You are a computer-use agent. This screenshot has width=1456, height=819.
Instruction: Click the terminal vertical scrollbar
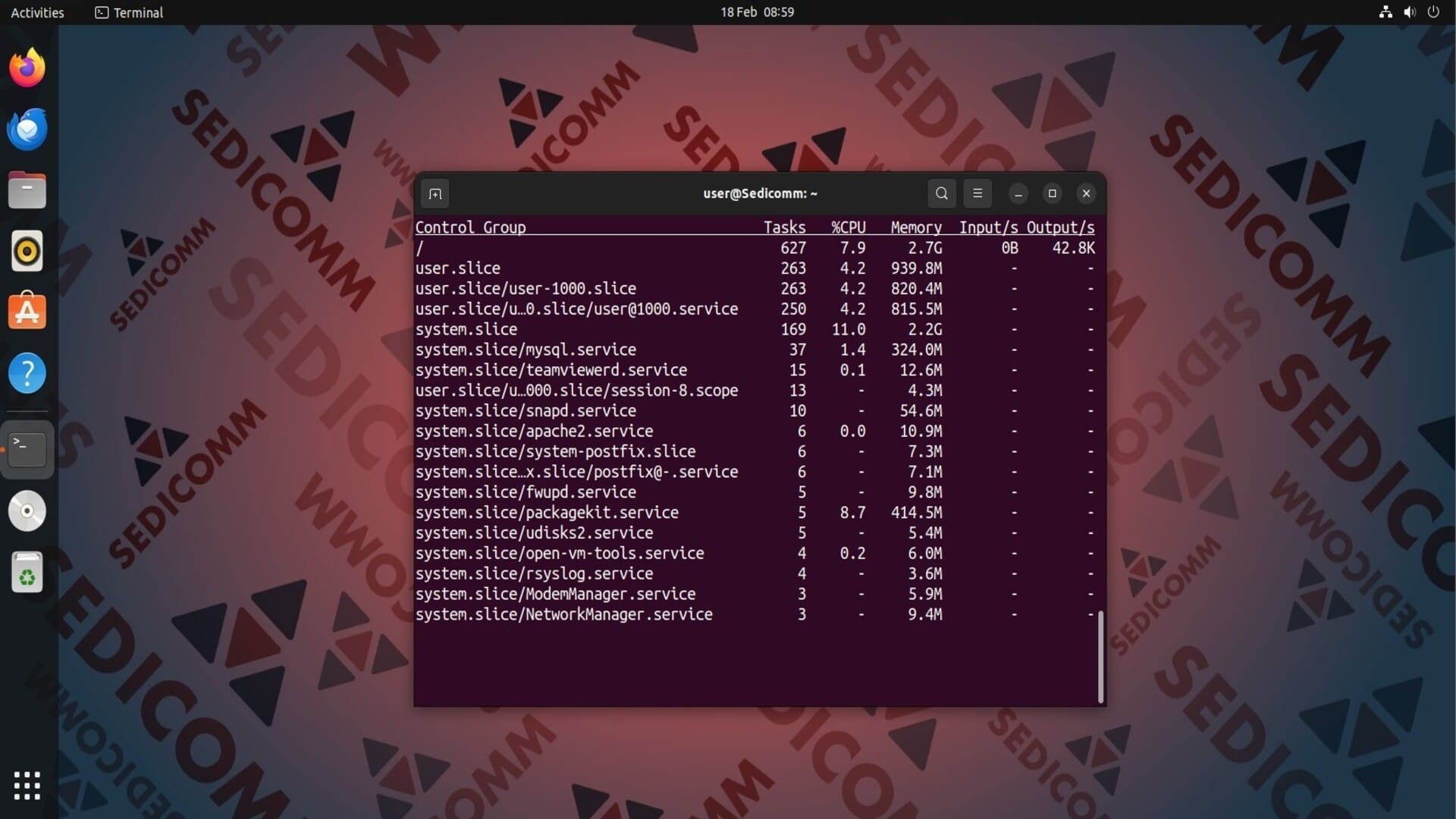(1100, 656)
